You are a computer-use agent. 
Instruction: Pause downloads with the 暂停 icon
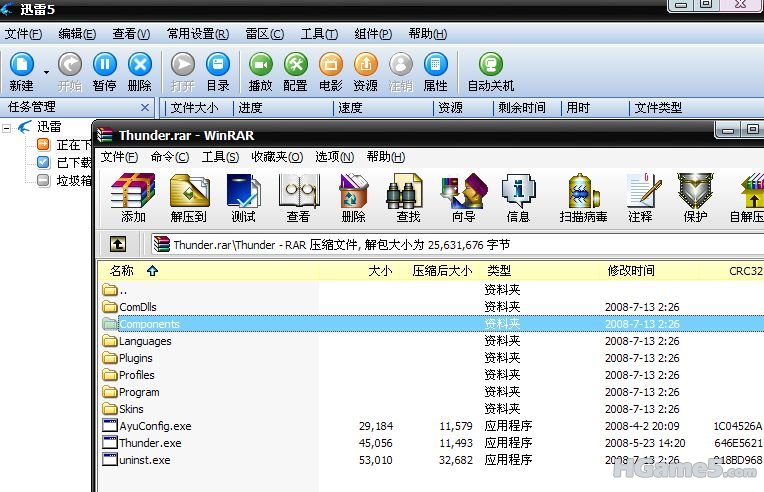click(x=105, y=64)
